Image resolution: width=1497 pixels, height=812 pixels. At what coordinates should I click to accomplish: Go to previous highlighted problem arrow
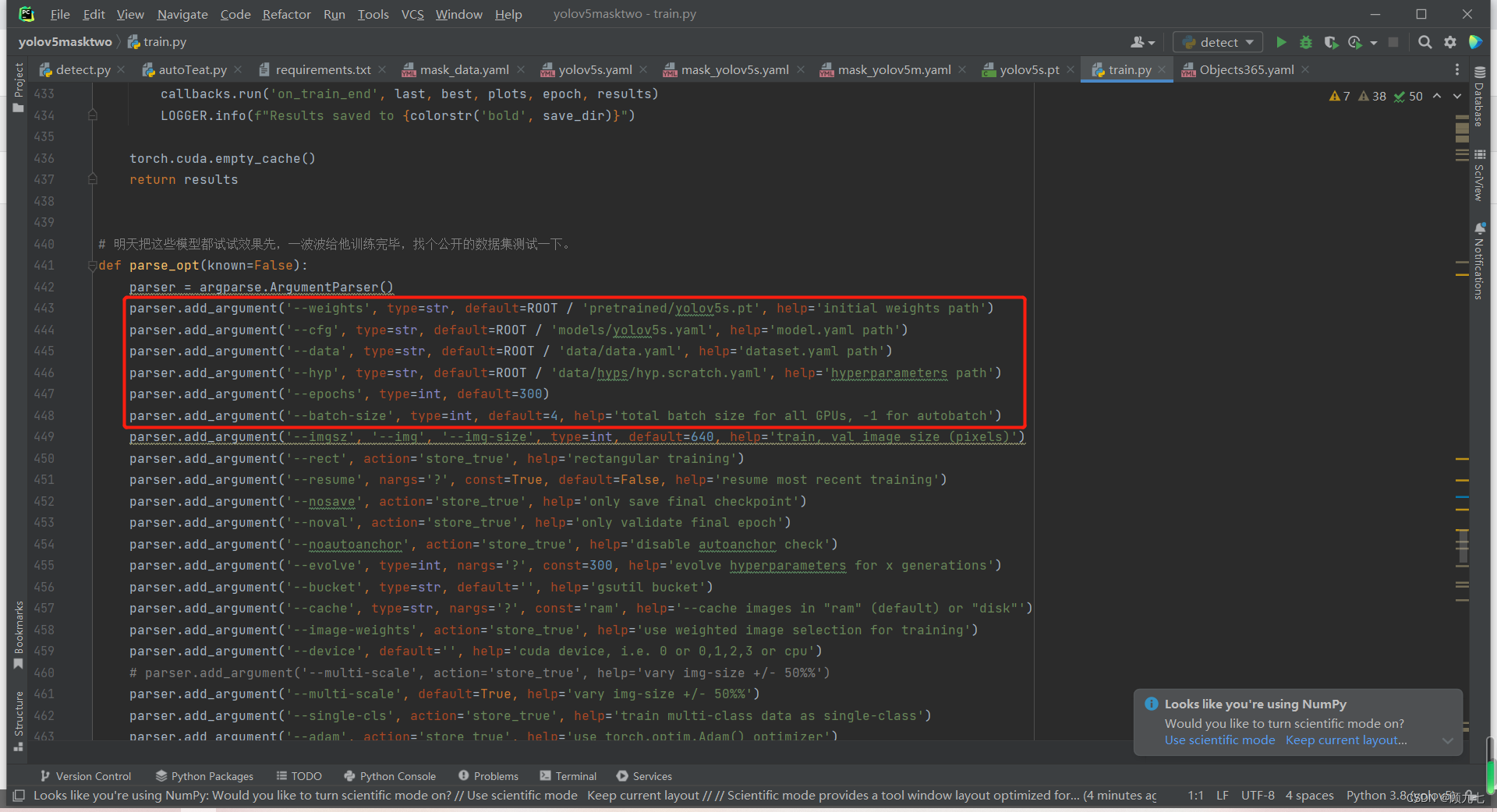(1437, 96)
